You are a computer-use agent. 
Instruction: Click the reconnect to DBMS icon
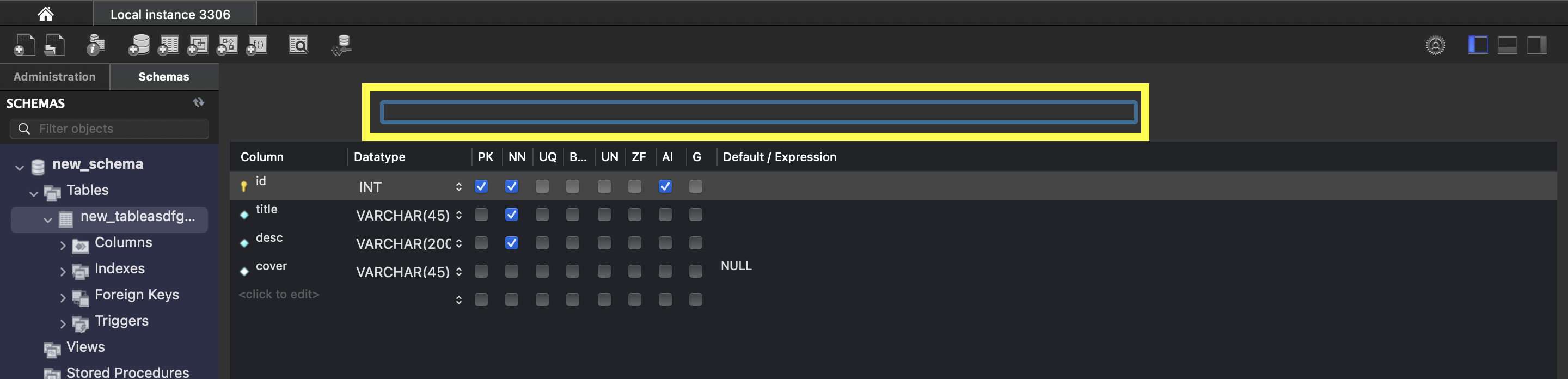(x=341, y=45)
